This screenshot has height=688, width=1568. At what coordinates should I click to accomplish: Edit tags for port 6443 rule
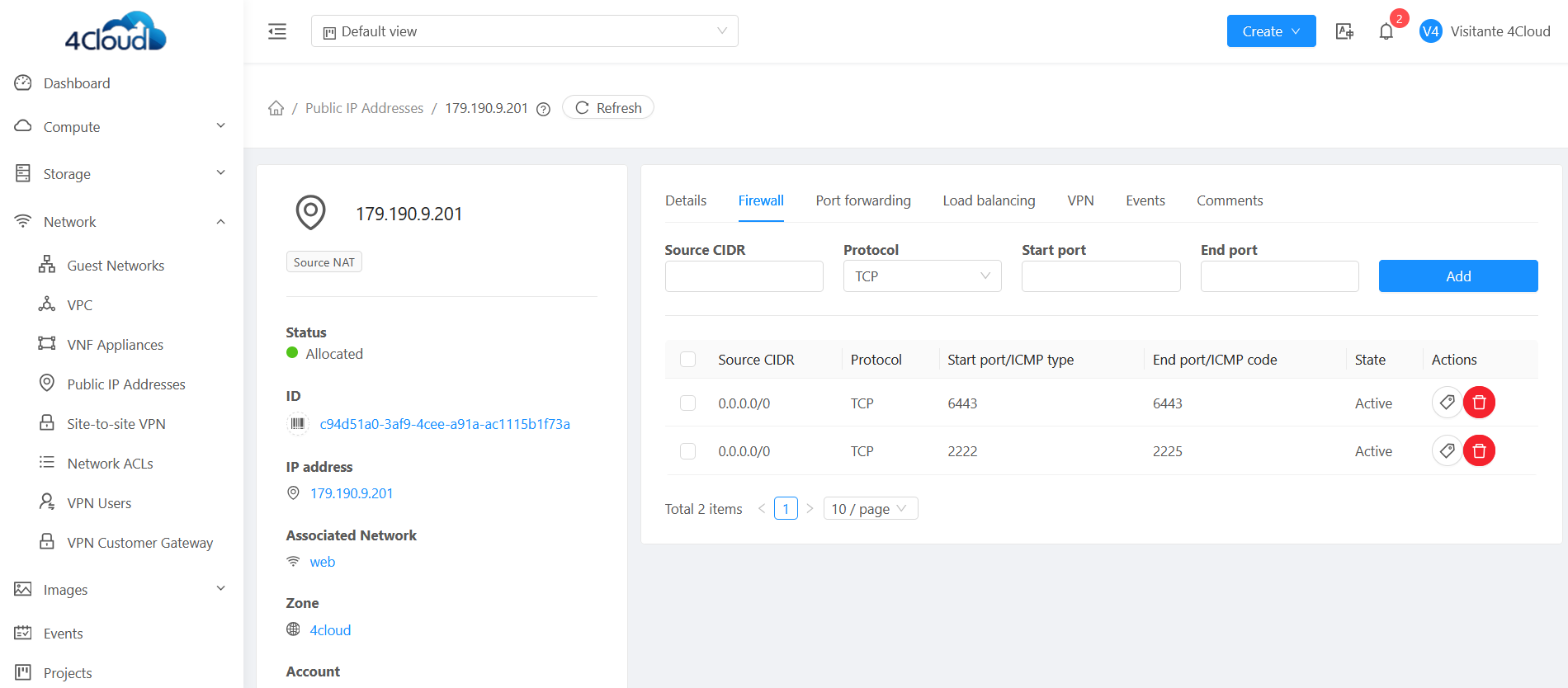pos(1447,403)
